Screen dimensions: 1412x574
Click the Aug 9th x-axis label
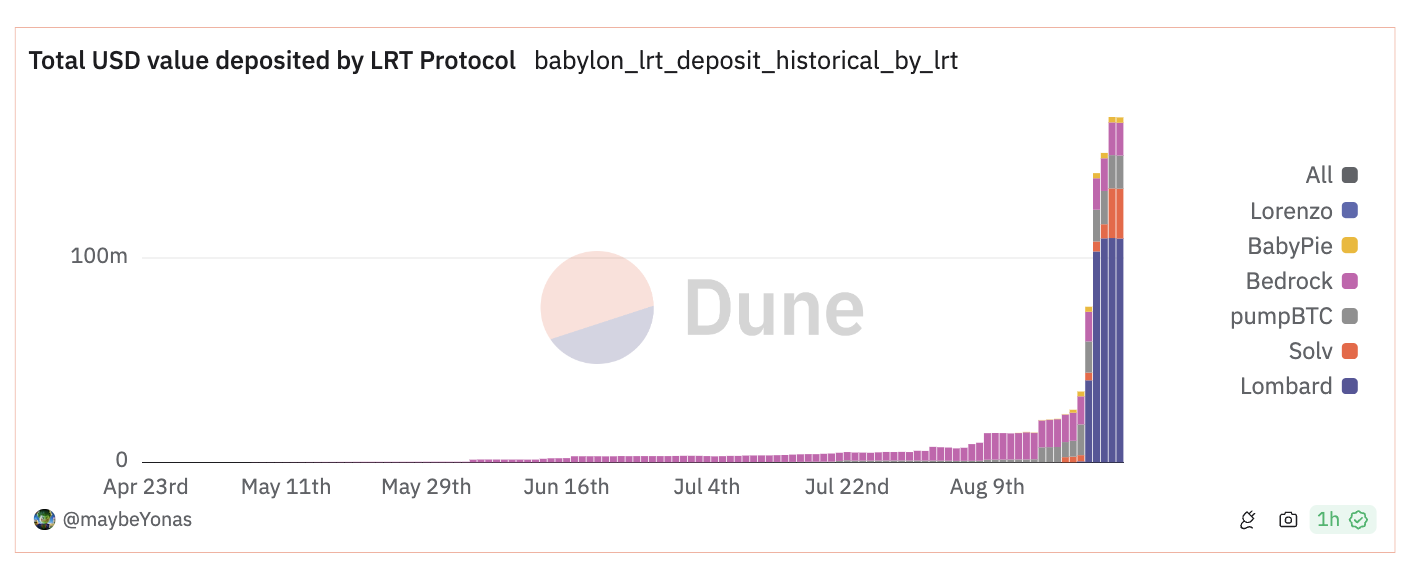pos(987,487)
